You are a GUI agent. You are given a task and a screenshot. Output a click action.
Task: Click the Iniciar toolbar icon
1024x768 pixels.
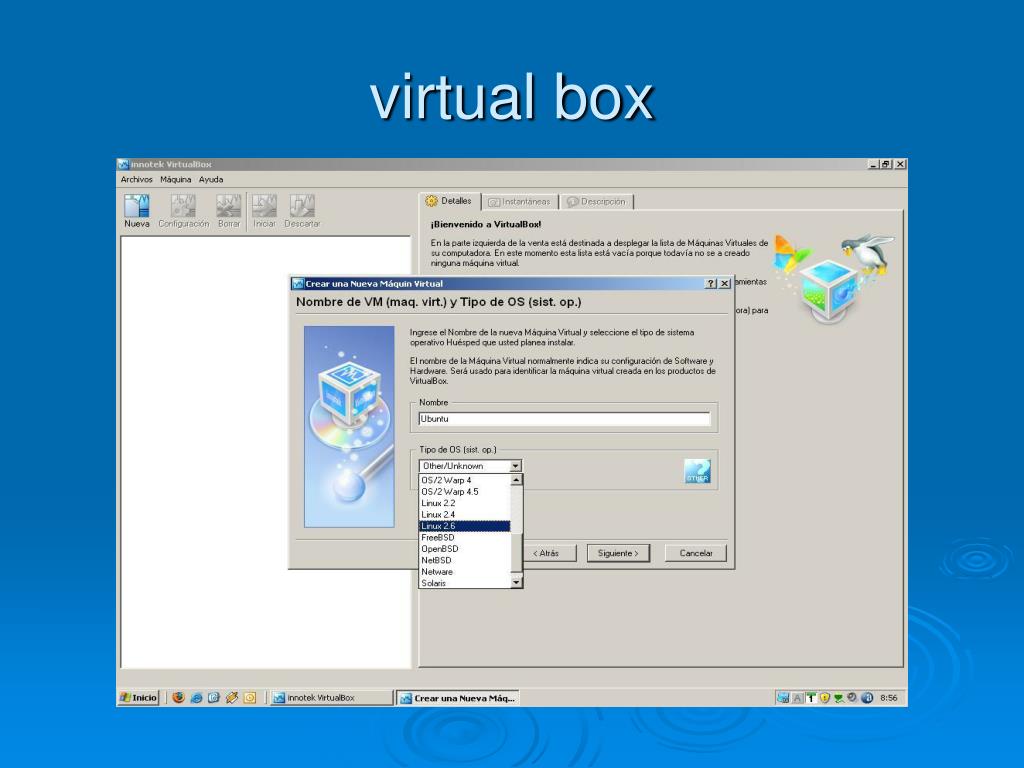[264, 211]
